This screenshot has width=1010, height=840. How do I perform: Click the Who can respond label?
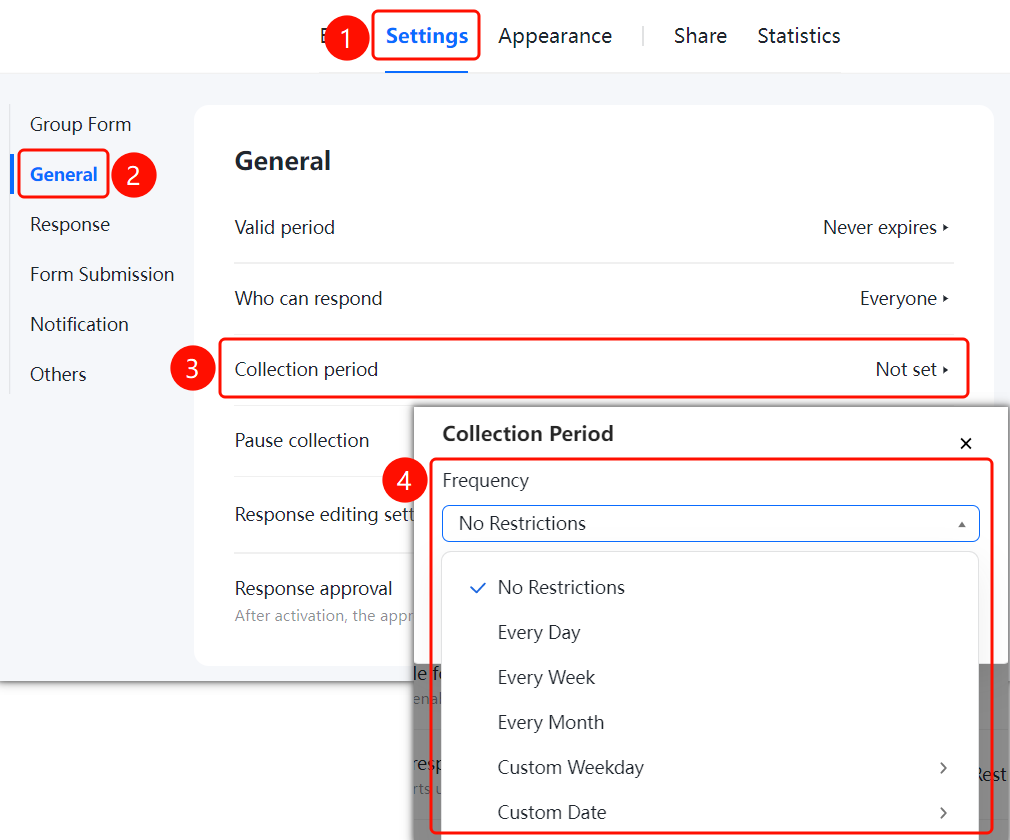[x=309, y=298]
